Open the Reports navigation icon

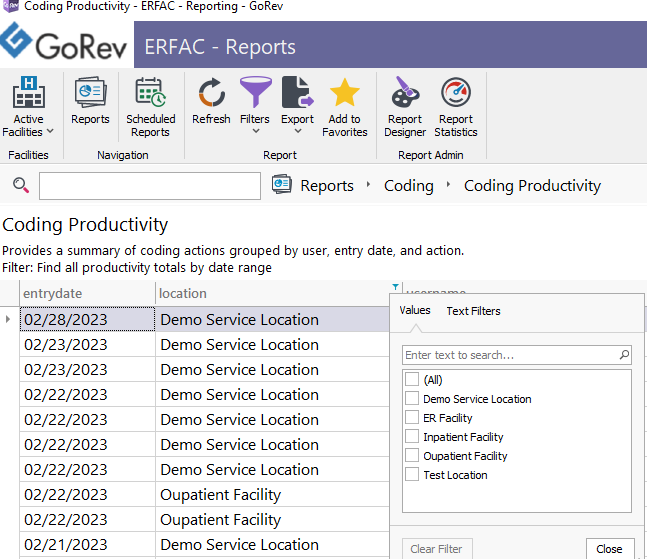90,92
